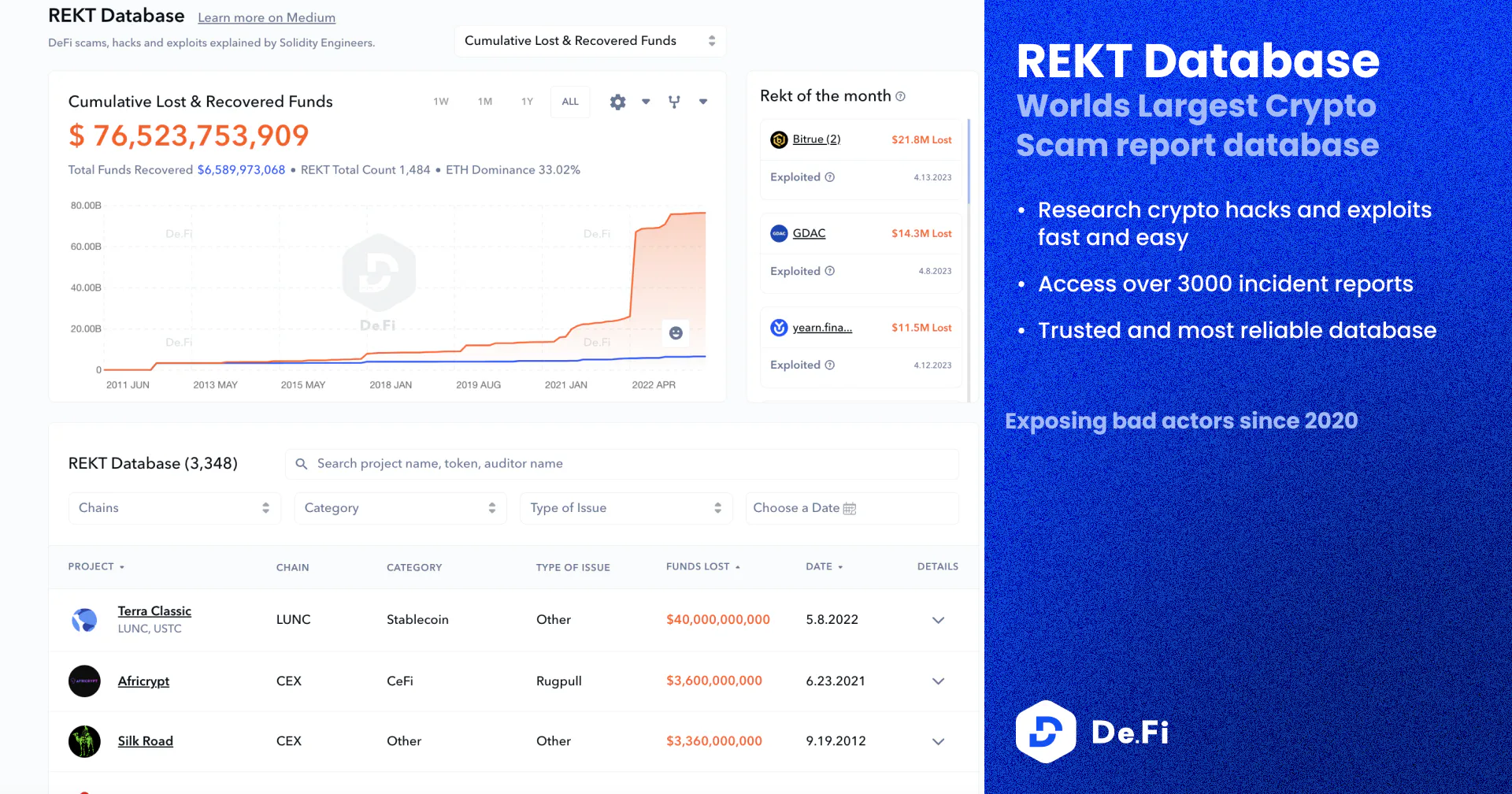The height and width of the screenshot is (794, 1512).
Task: Select the ALL time range tab
Action: 570,102
